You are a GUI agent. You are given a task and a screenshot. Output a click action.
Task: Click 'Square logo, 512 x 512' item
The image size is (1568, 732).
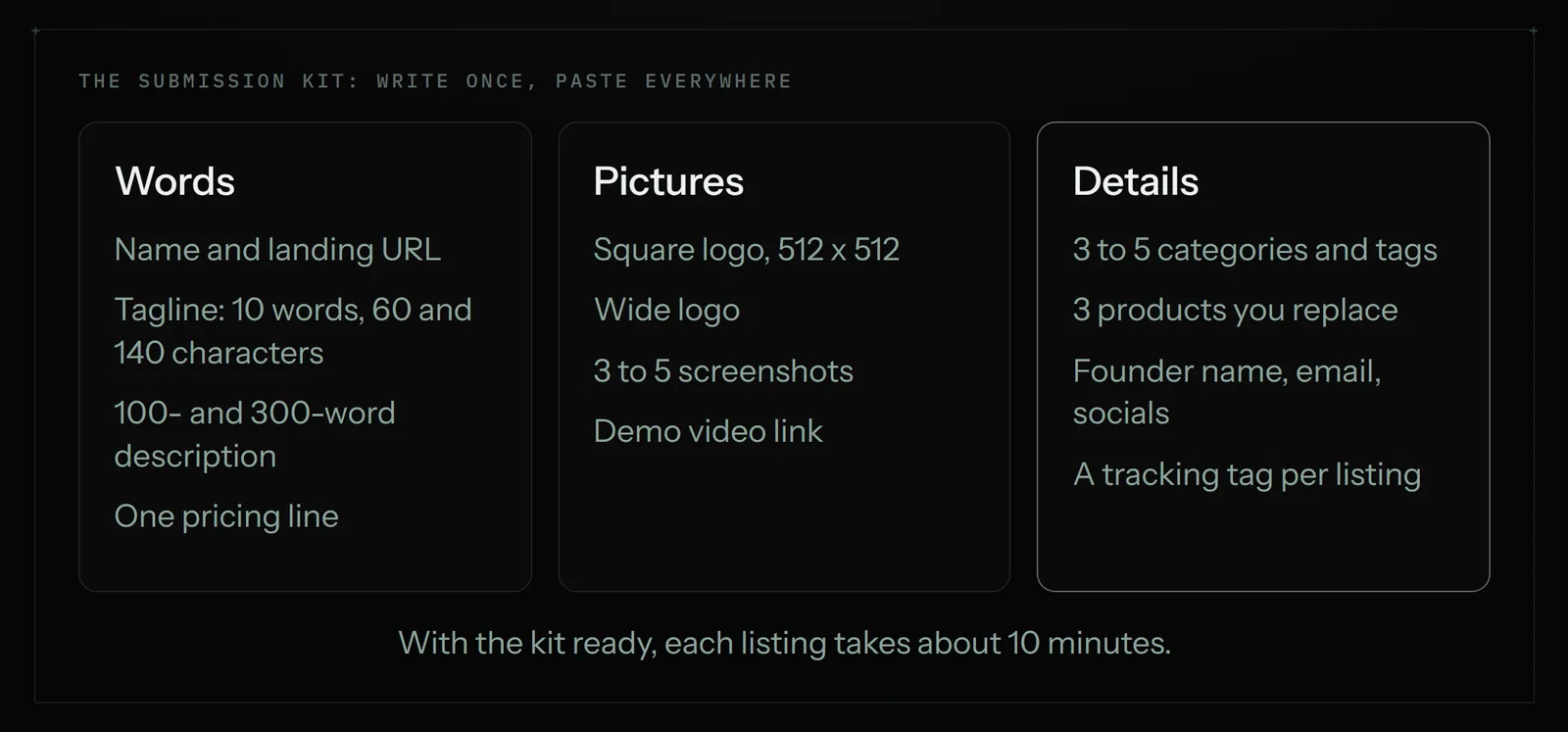click(x=747, y=250)
